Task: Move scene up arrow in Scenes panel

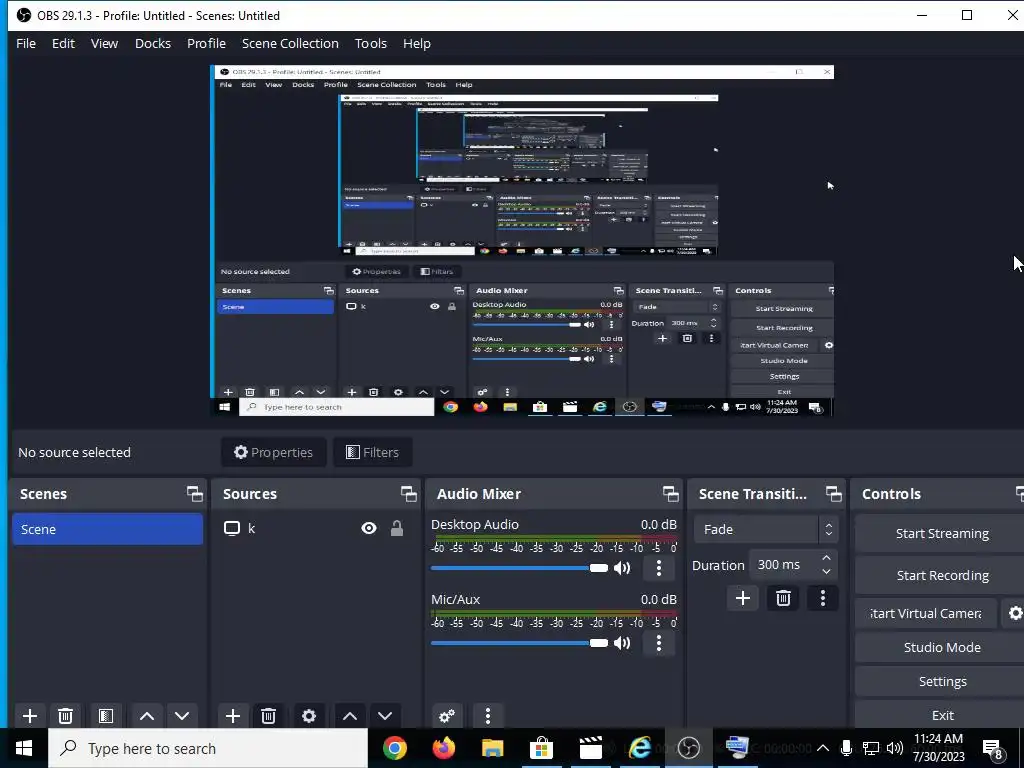Action: (147, 716)
